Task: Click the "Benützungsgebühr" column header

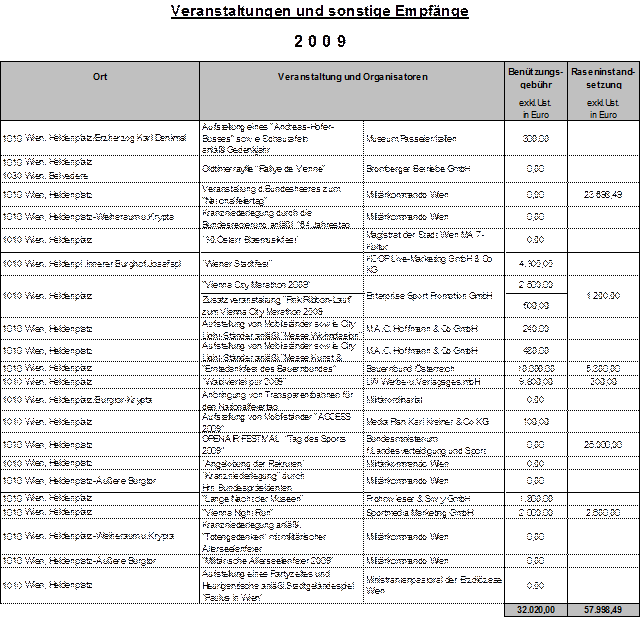Action: [x=535, y=78]
